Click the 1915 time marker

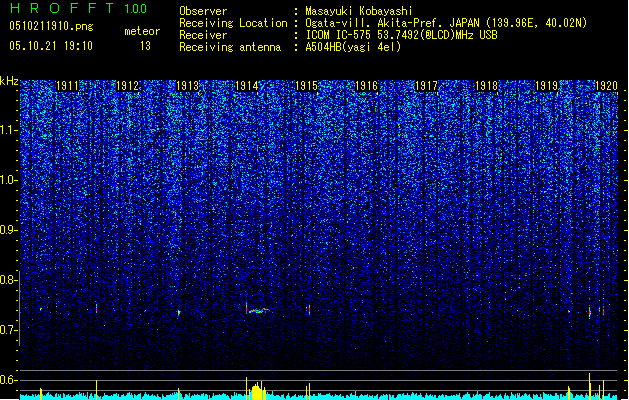click(x=306, y=86)
